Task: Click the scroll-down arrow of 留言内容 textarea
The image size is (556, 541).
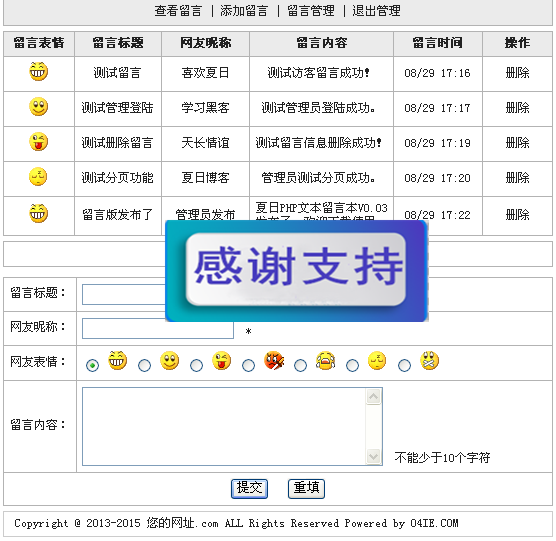Action: coord(373,456)
